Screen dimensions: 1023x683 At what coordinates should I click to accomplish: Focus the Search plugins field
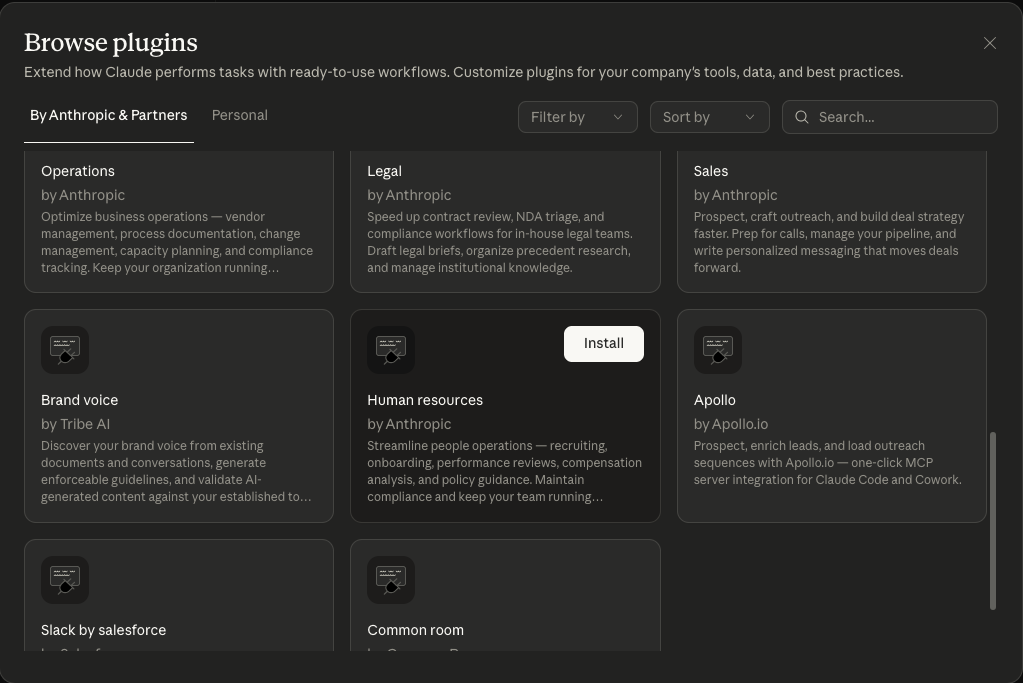(889, 117)
